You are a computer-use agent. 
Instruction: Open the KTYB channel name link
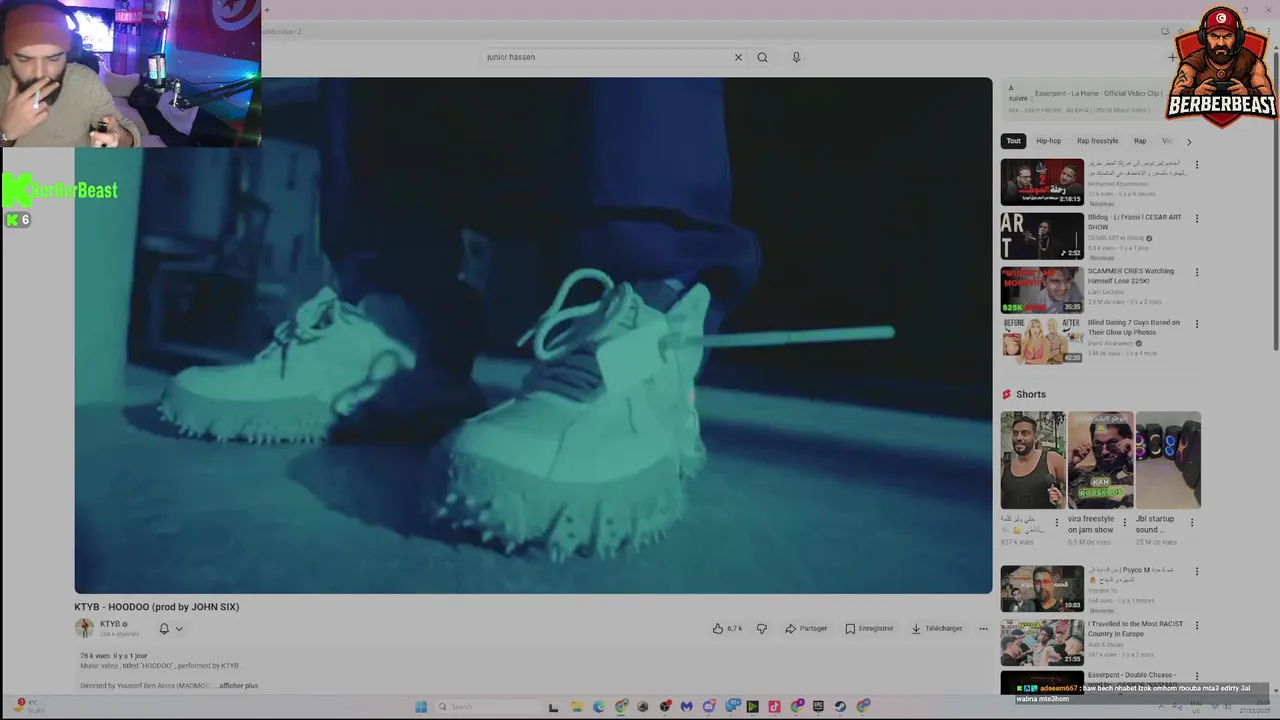click(x=111, y=624)
